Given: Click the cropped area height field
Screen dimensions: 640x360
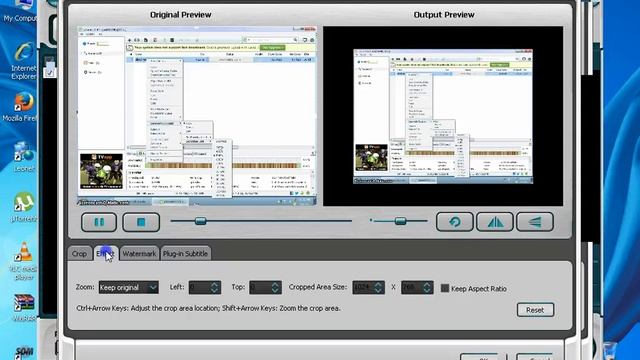Looking at the screenshot, I should click(412, 287).
